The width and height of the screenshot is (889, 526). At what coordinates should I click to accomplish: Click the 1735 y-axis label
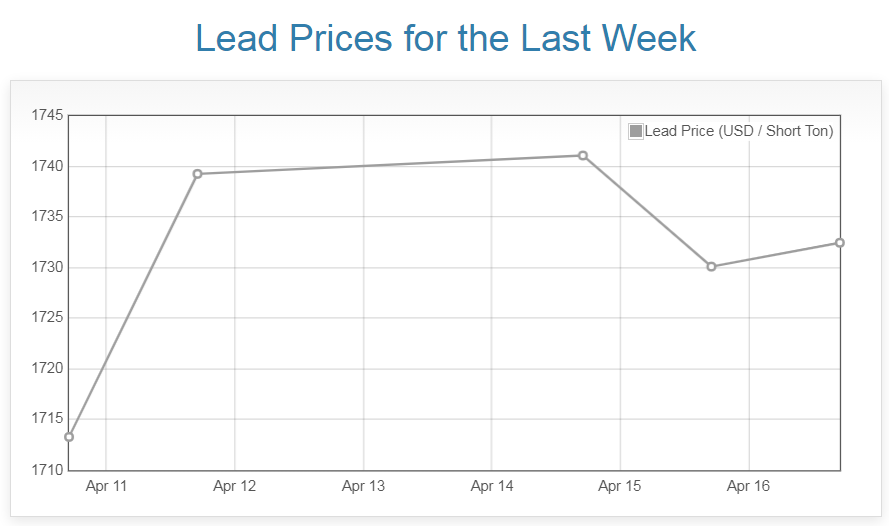click(47, 217)
